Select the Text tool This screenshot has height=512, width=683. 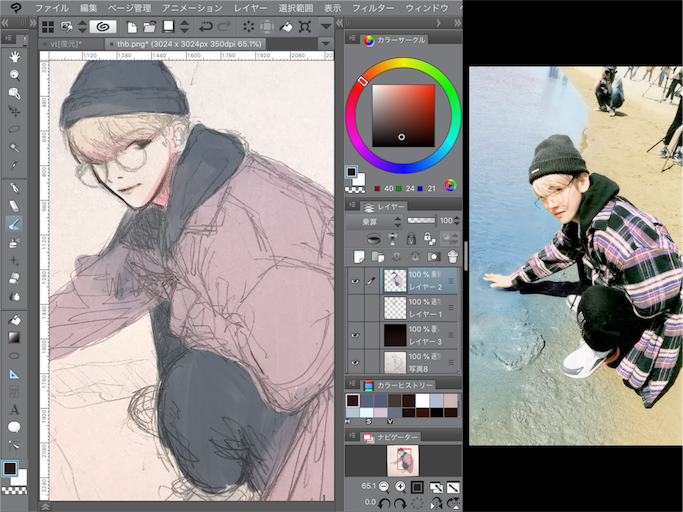coord(14,410)
